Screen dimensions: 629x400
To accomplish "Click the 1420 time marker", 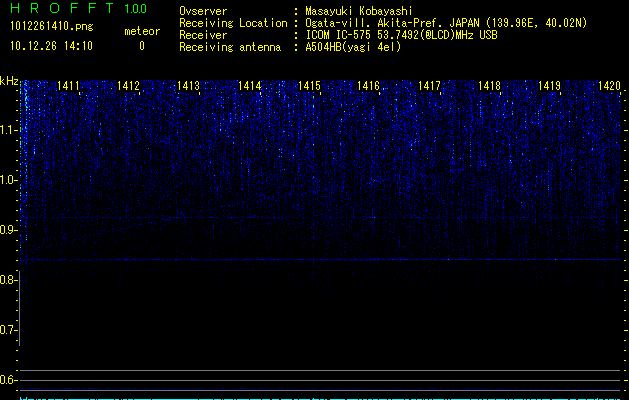I will point(609,85).
